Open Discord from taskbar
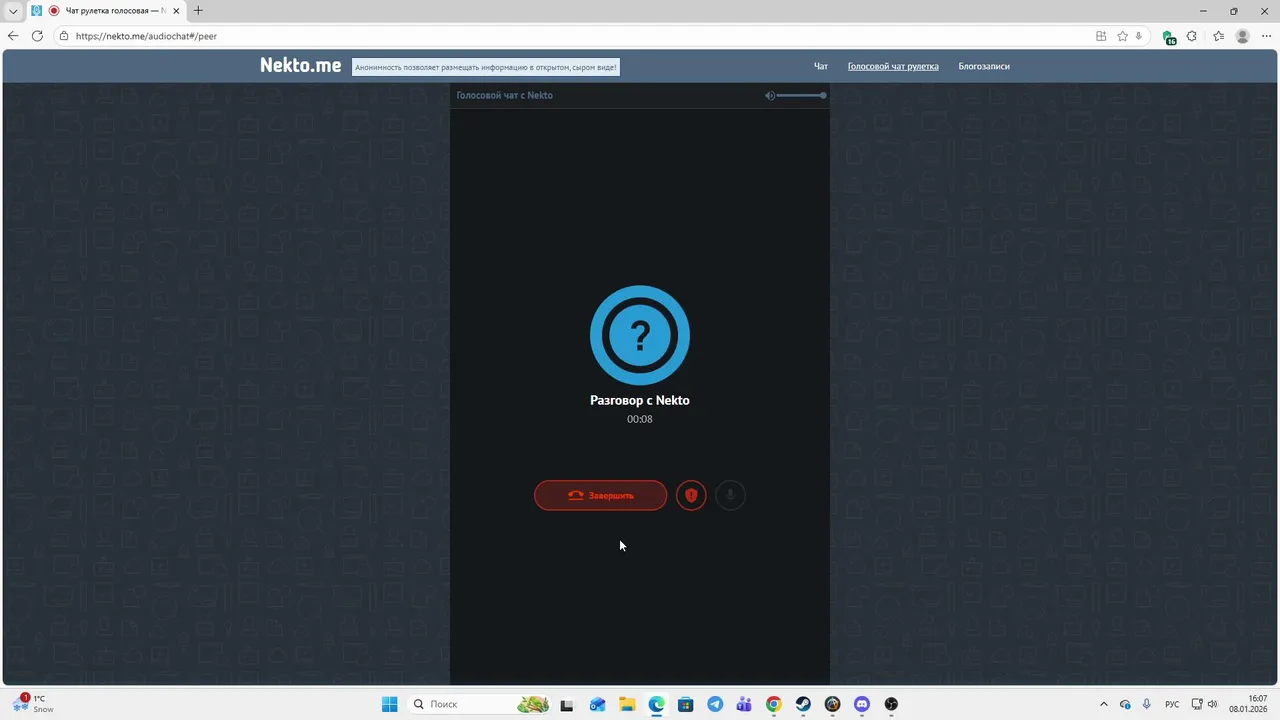This screenshot has height=720, width=1280. click(x=862, y=704)
